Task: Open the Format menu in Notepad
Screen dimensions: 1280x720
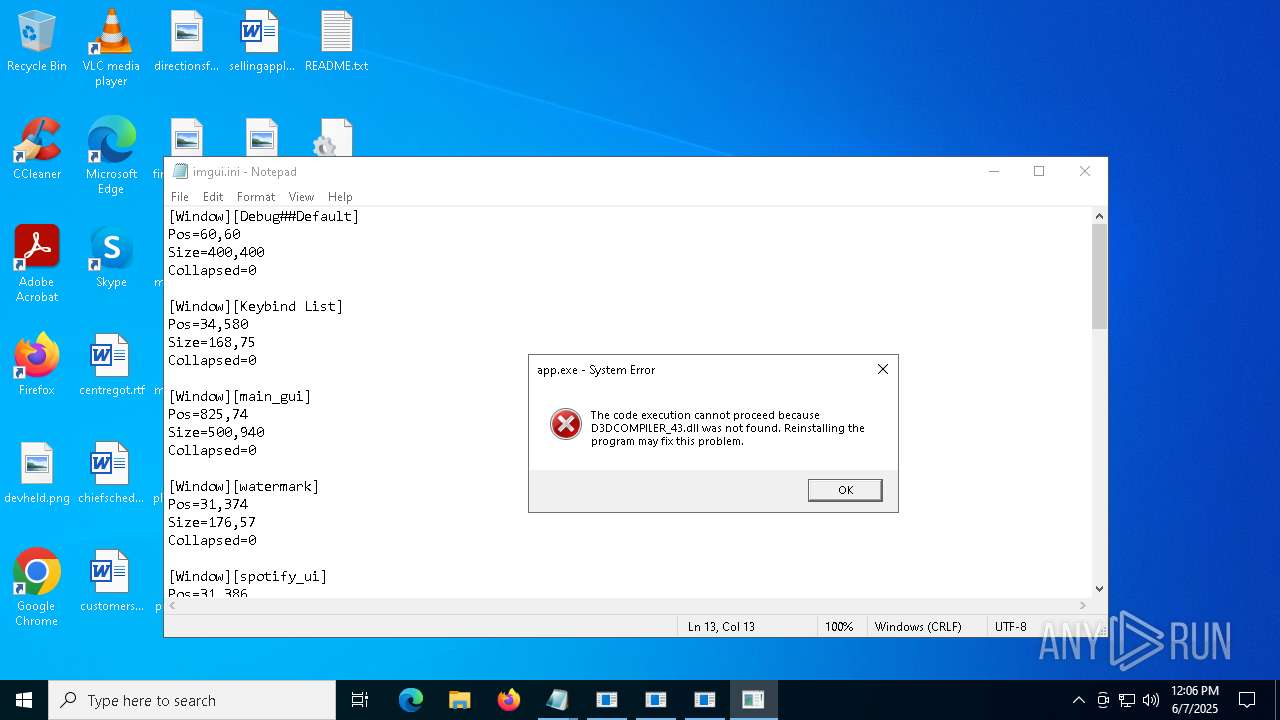Action: [256, 197]
